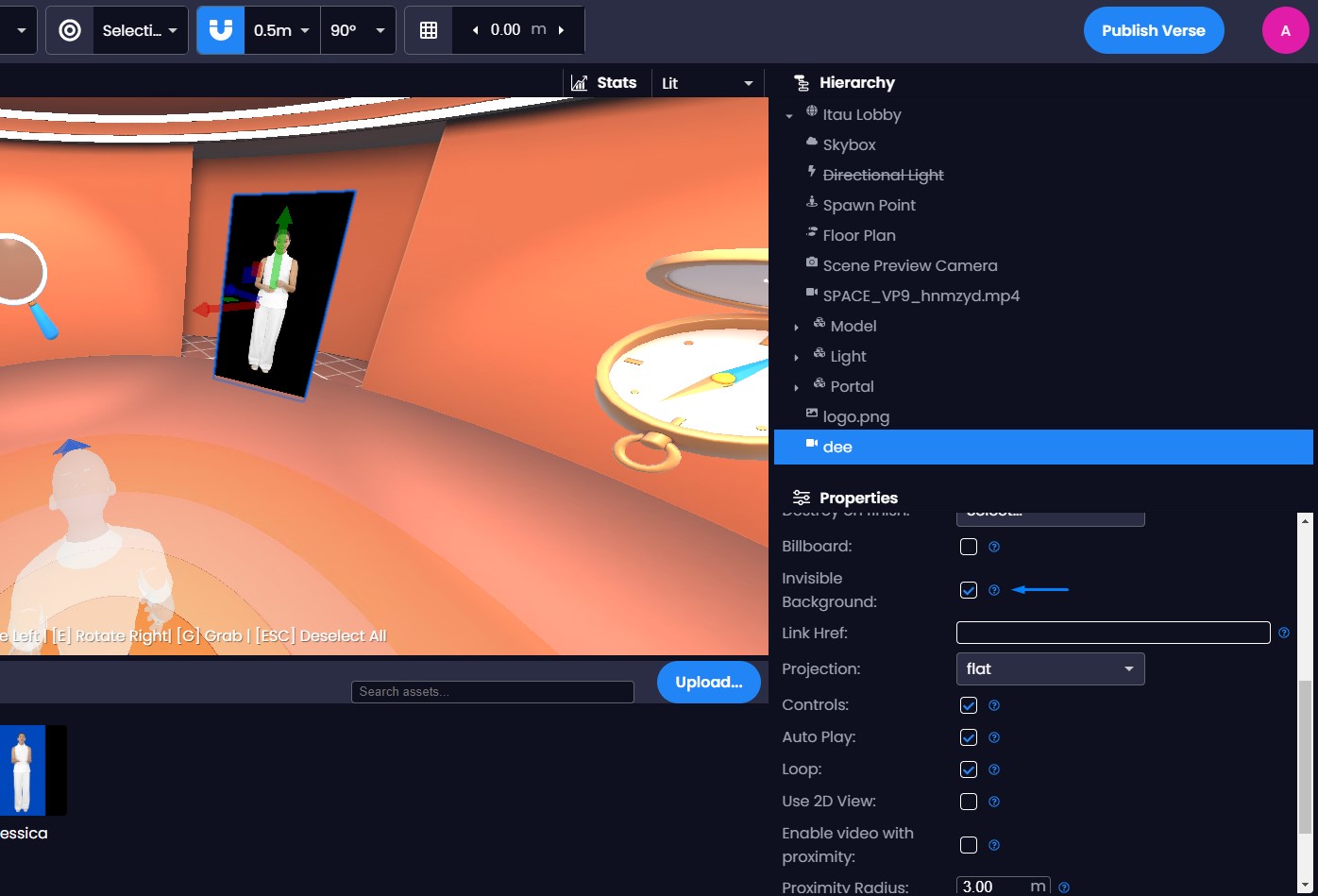Image resolution: width=1318 pixels, height=896 pixels.
Task: Enable video with proximity checkbox
Action: (969, 845)
